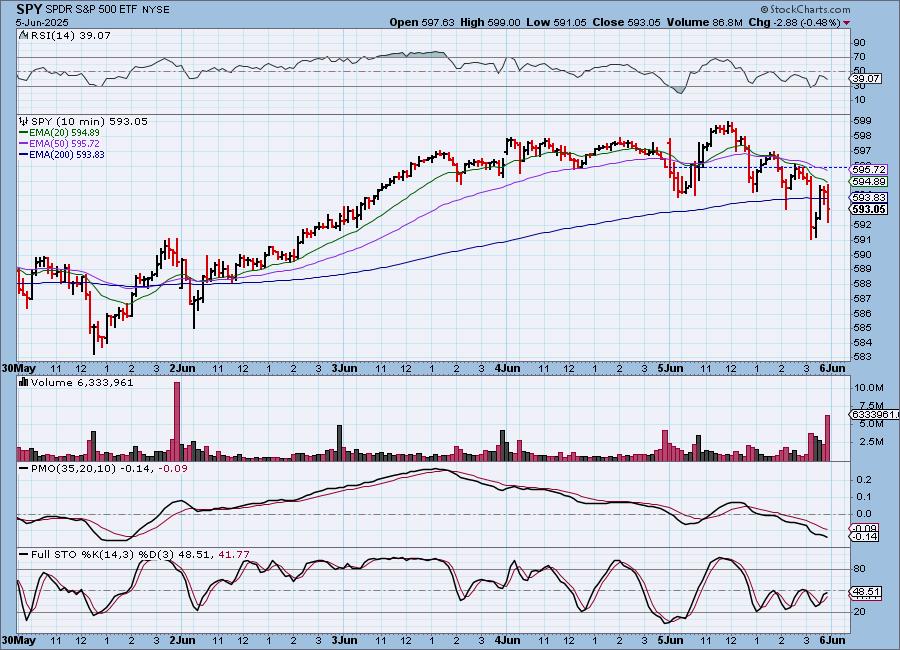Click the EMA(50) 595.72 legend text
This screenshot has height=650, width=900.
[64, 144]
